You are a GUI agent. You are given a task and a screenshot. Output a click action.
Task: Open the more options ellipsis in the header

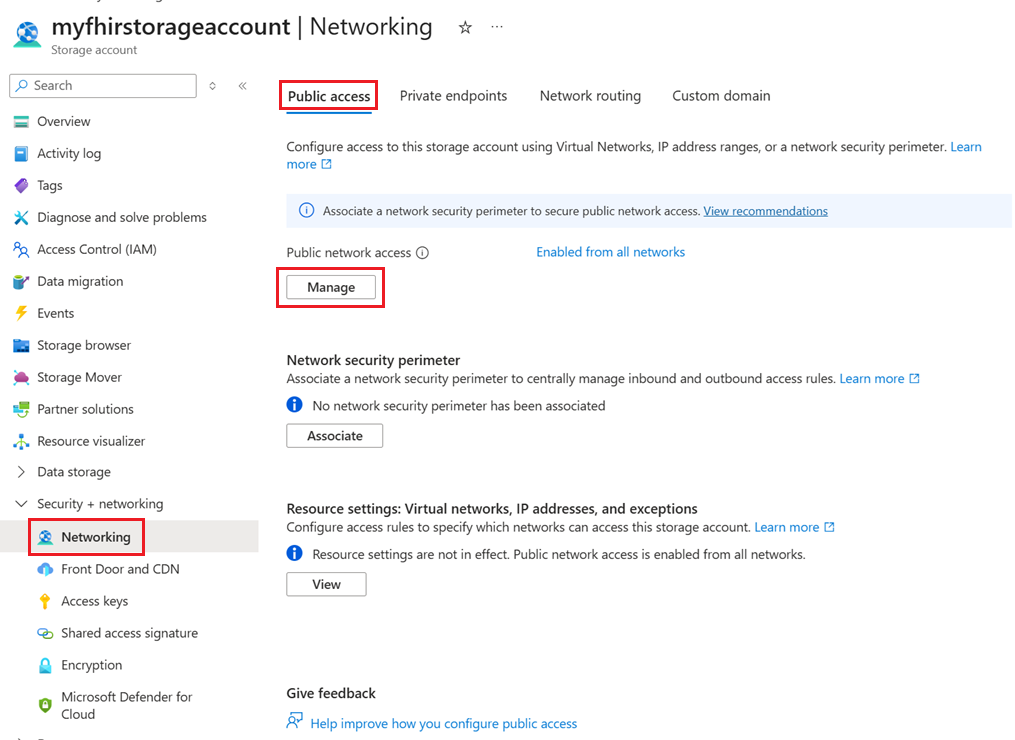(496, 27)
